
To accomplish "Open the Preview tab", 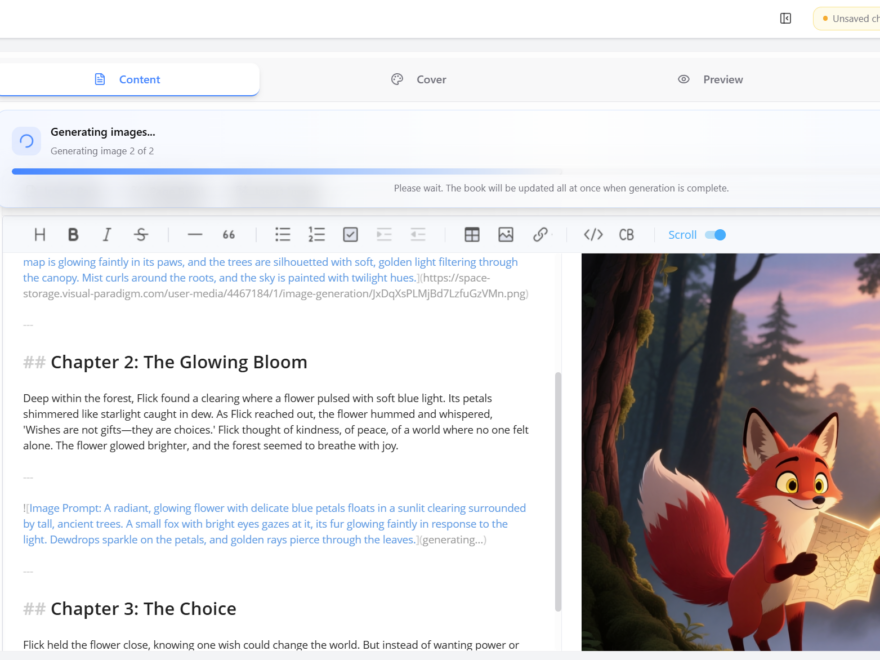I will coord(710,80).
